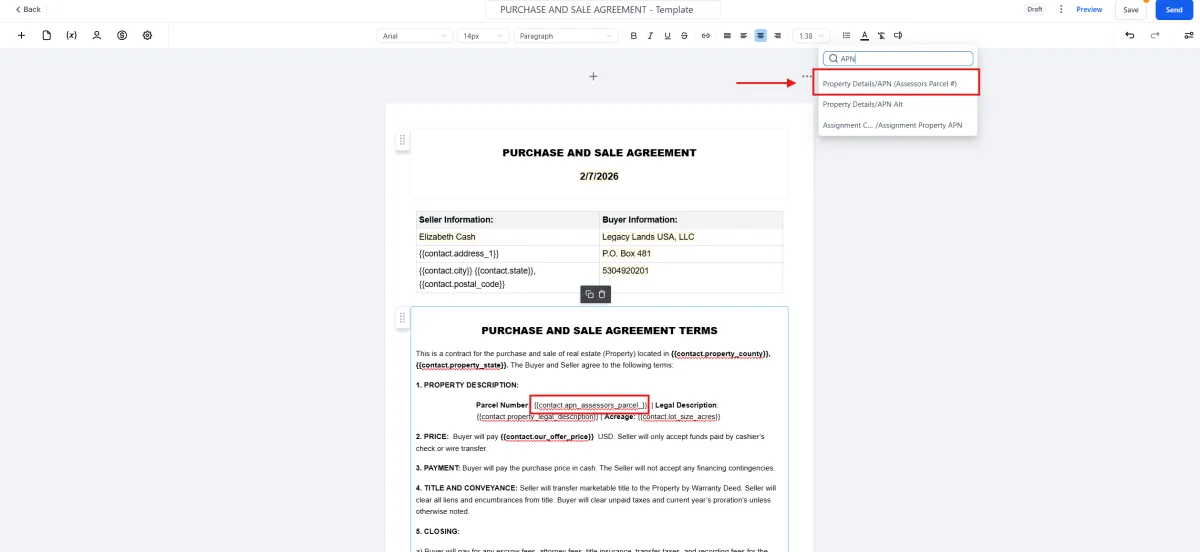Screen dimensions: 1200x552
Task: Click the P.O. Box 481 cell
Action: [691, 254]
